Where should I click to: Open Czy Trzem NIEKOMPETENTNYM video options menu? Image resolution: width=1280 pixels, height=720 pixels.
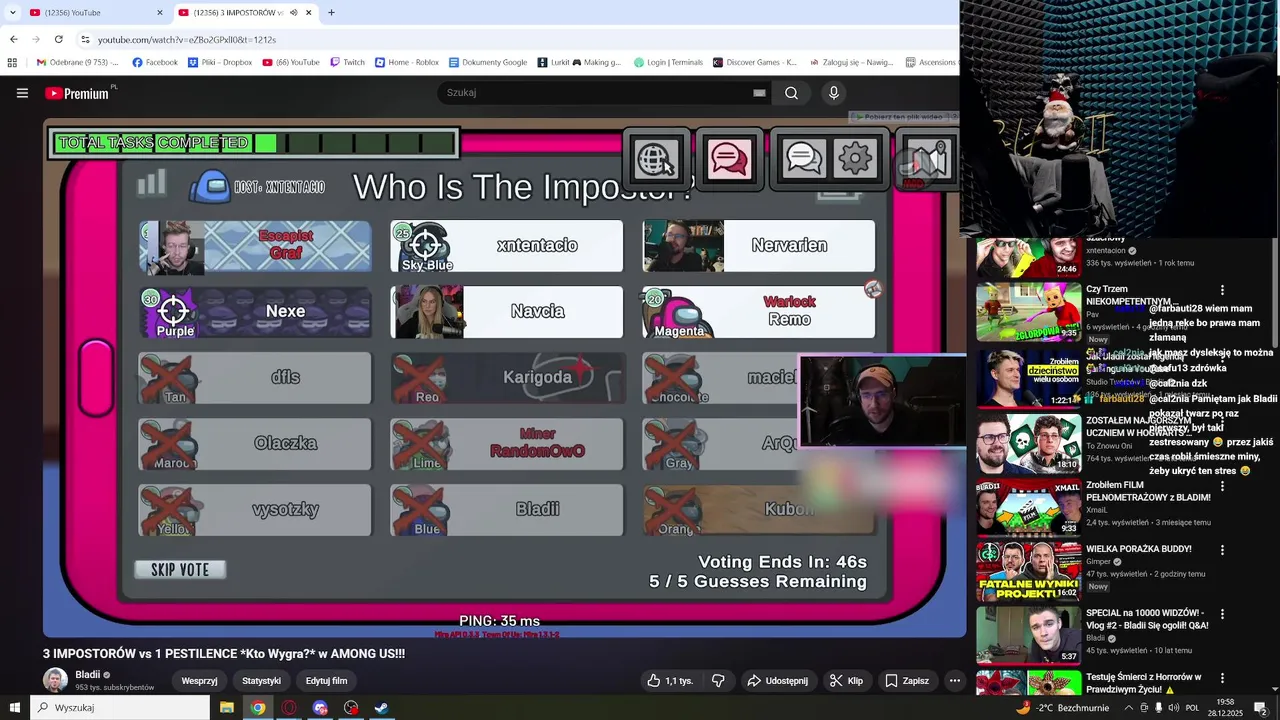click(x=1222, y=290)
